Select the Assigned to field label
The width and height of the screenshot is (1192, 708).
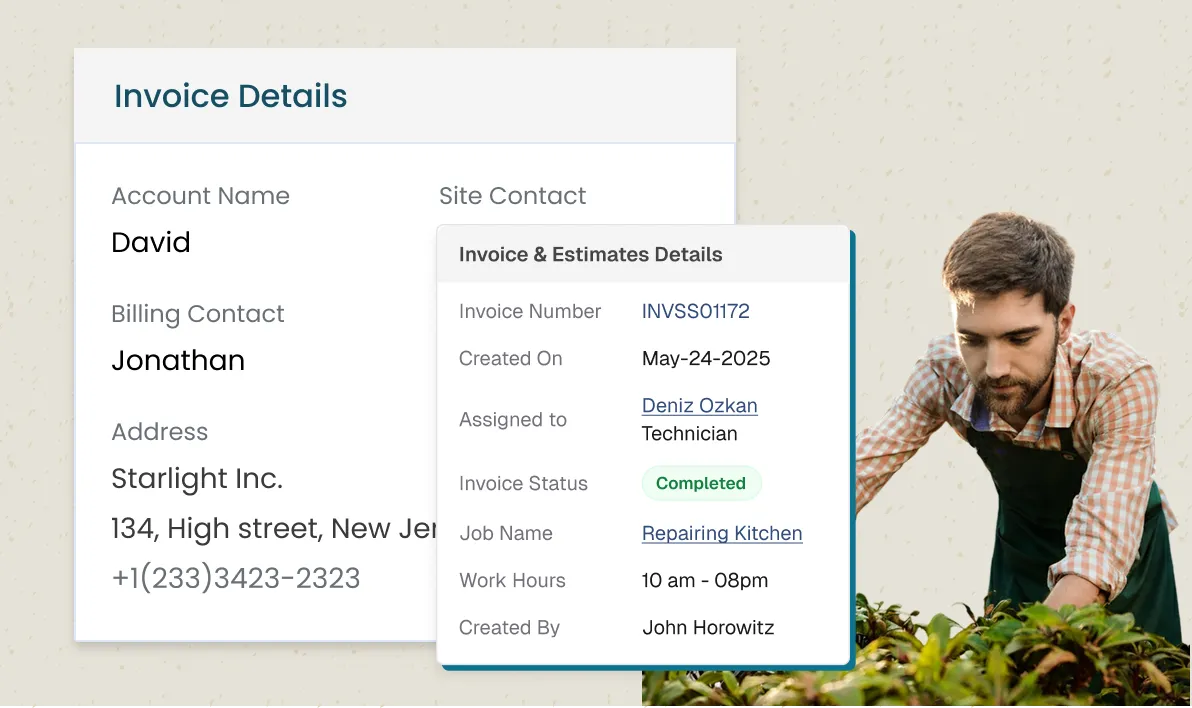coord(512,419)
